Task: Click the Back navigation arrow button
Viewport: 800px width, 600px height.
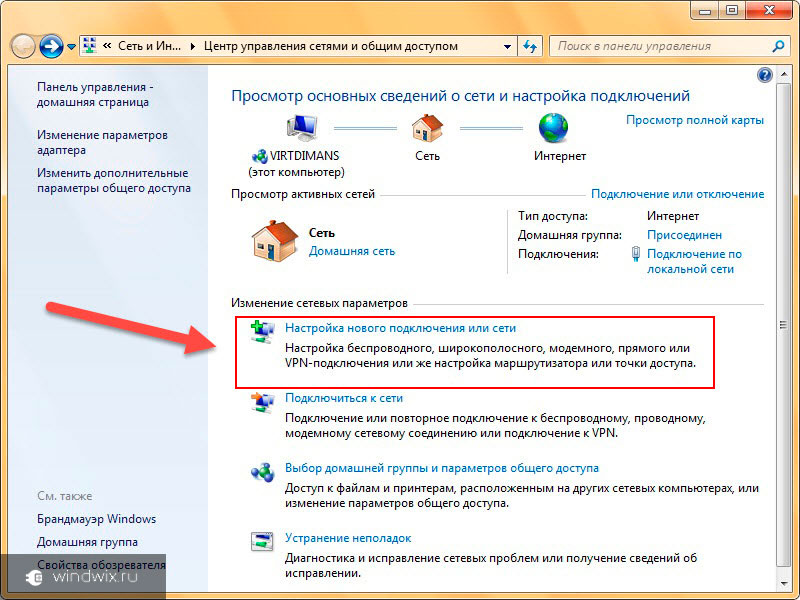Action: point(23,46)
